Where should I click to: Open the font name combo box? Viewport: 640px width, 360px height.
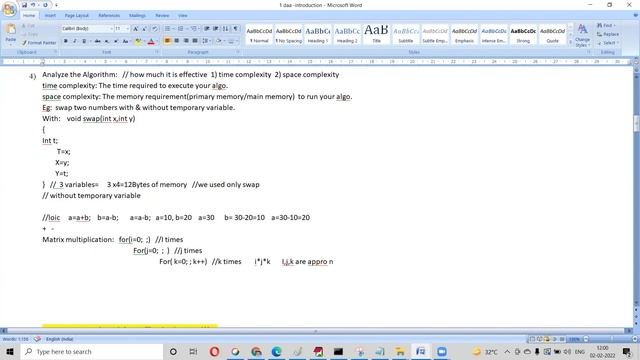pos(87,29)
